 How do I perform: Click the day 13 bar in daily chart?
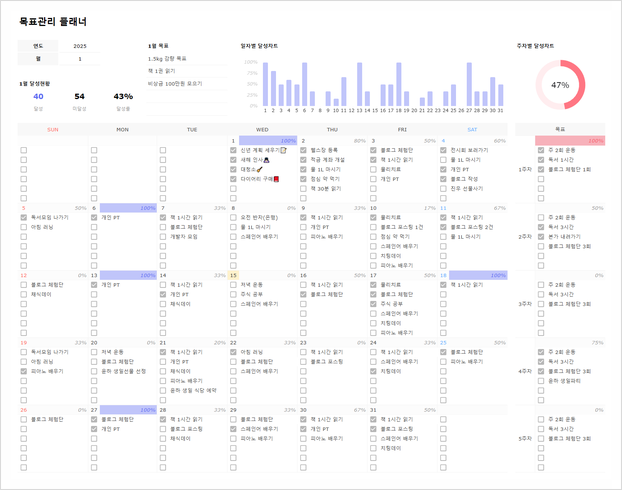tap(359, 84)
